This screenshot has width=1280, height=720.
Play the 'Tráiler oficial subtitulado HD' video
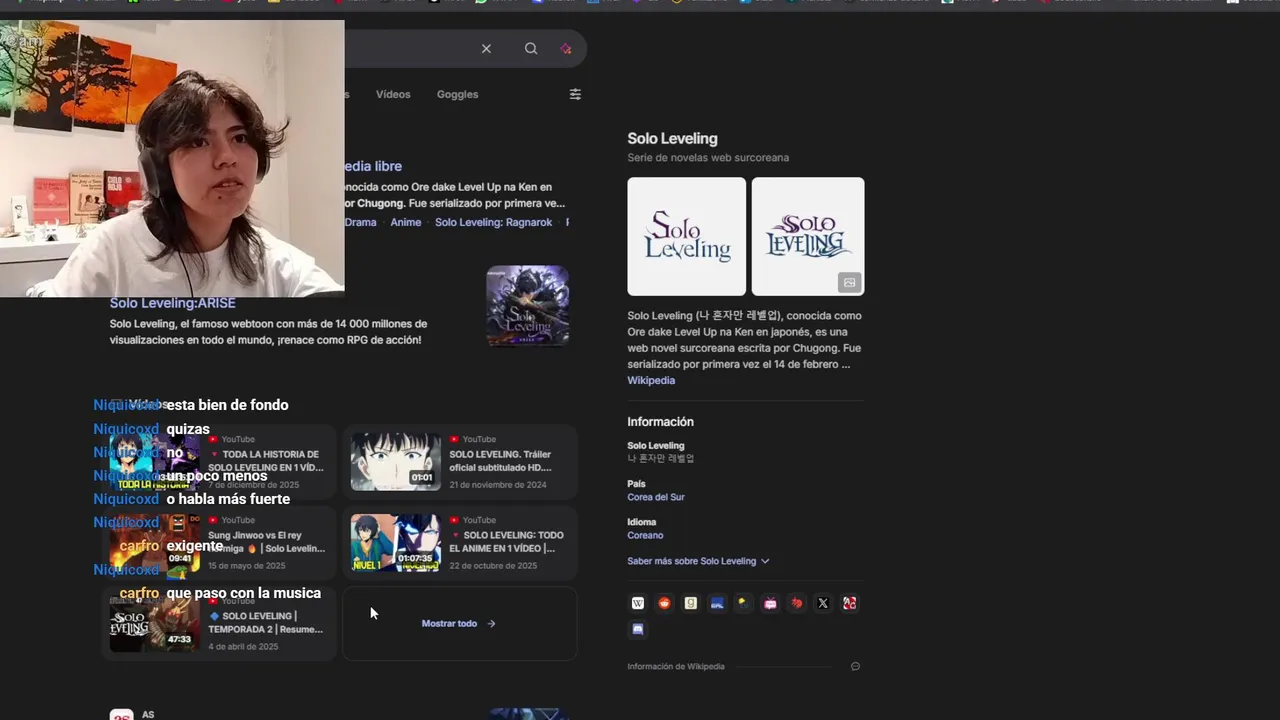(460, 462)
